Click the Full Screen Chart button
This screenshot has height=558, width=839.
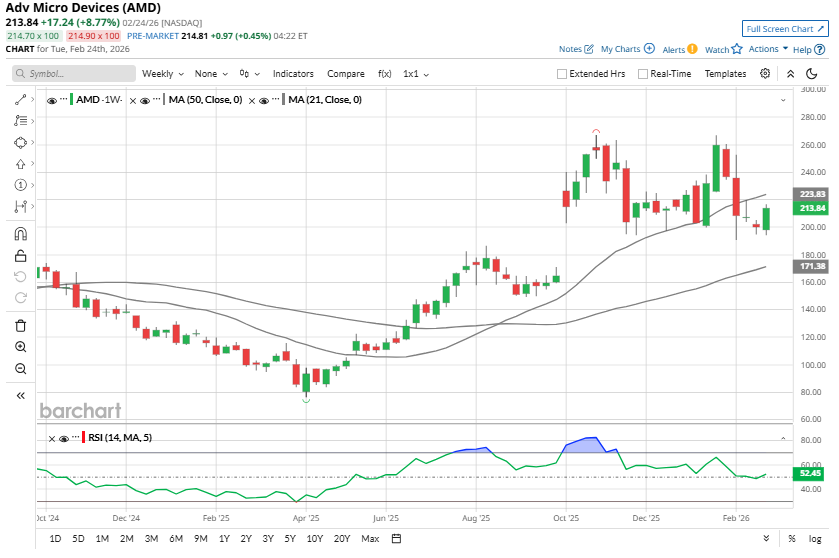click(785, 29)
